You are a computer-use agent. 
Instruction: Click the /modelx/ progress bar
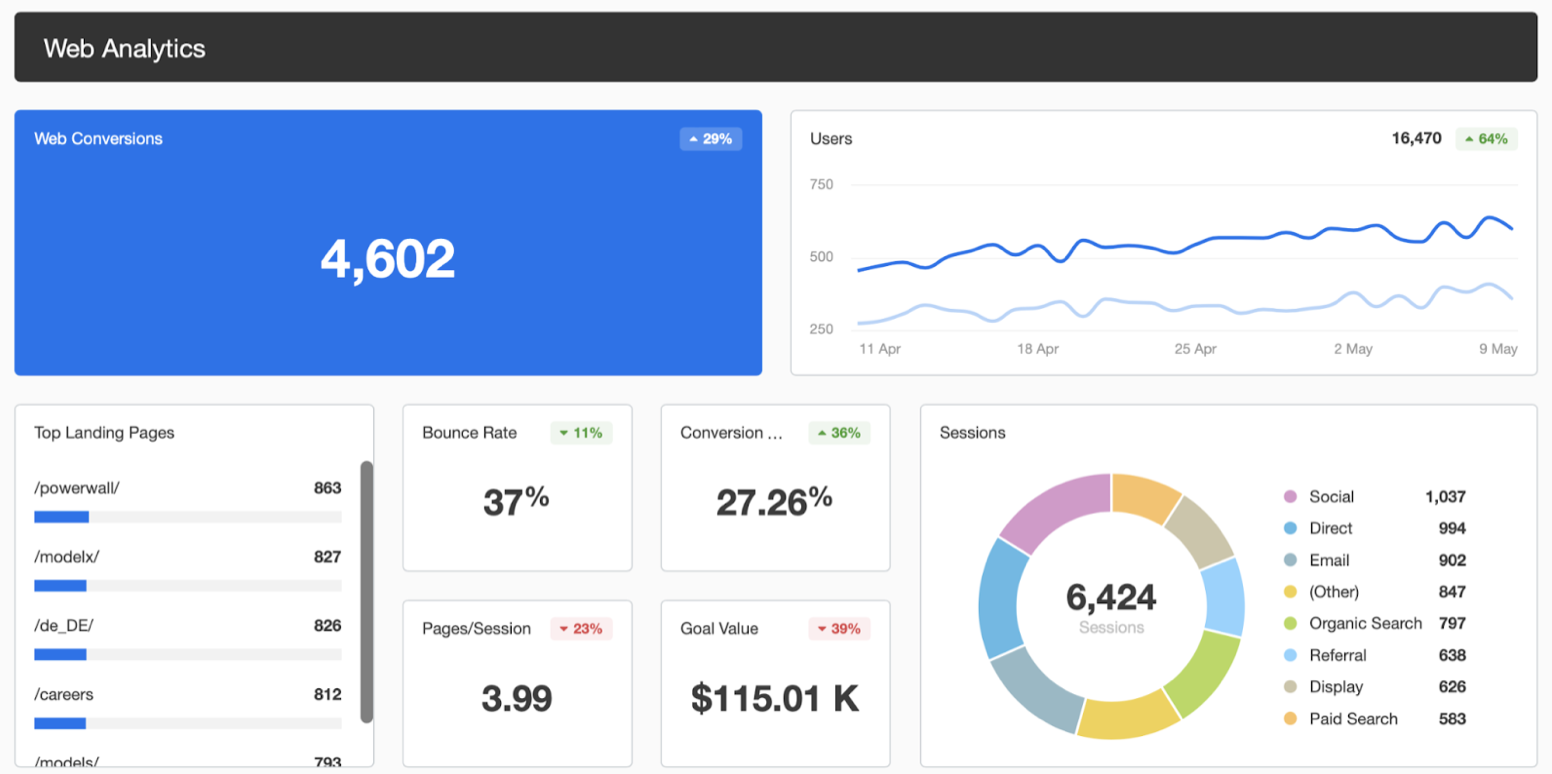point(188,586)
